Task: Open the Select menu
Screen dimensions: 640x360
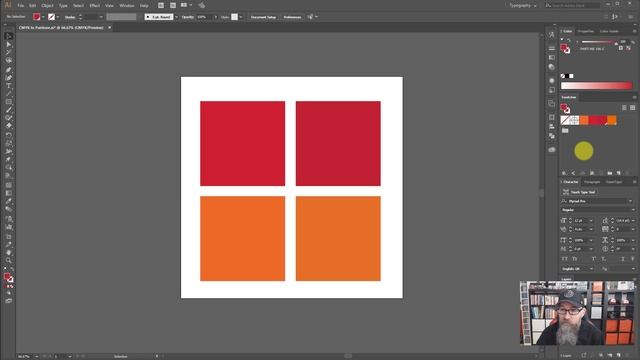Action: [78, 6]
